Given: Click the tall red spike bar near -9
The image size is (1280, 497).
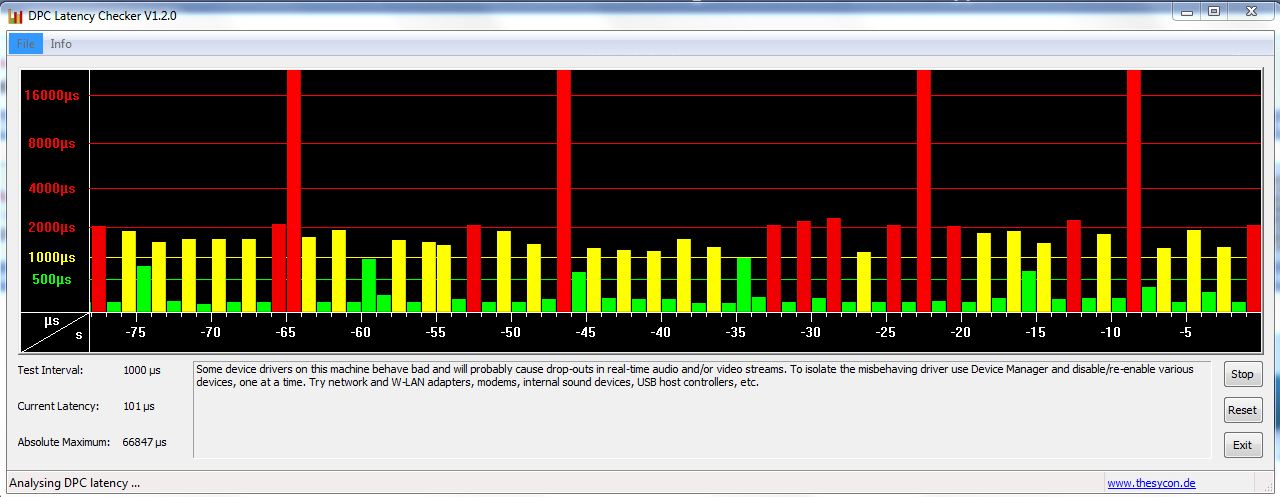Looking at the screenshot, I should 1134,190.
